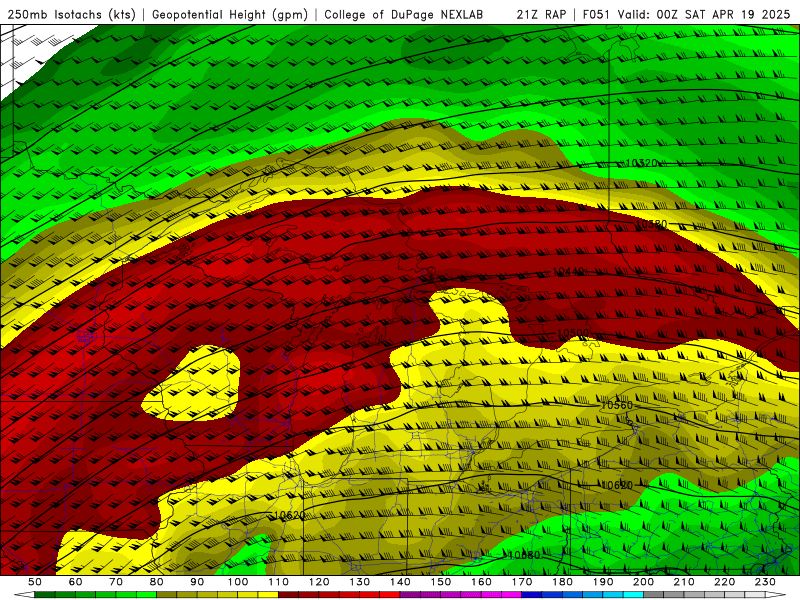Click the 100 value on the color scale
The width and height of the screenshot is (800, 600).
click(x=238, y=582)
